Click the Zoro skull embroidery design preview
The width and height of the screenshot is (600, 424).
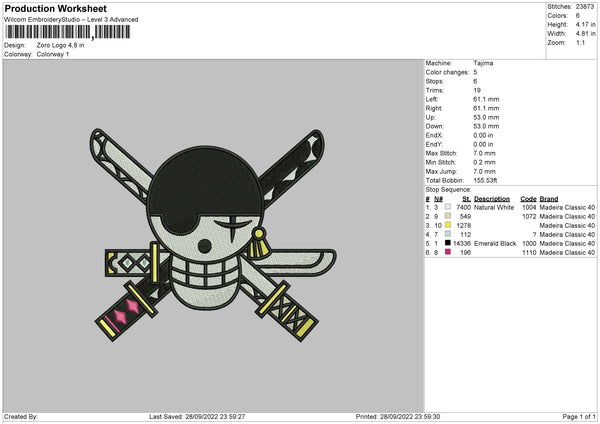point(213,235)
